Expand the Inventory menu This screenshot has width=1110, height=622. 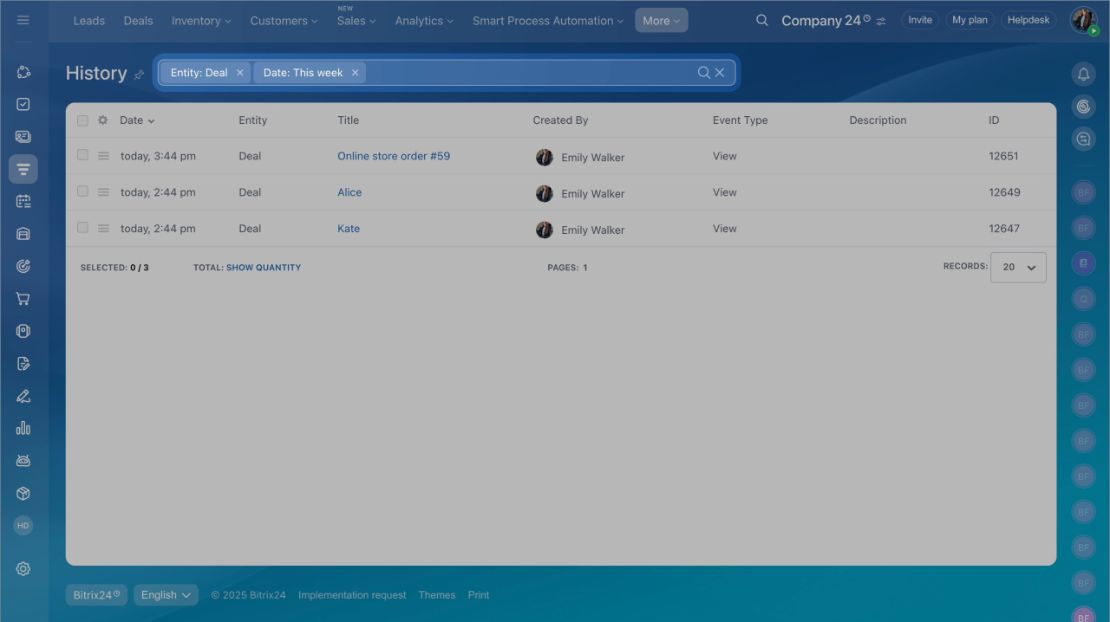[x=201, y=21]
